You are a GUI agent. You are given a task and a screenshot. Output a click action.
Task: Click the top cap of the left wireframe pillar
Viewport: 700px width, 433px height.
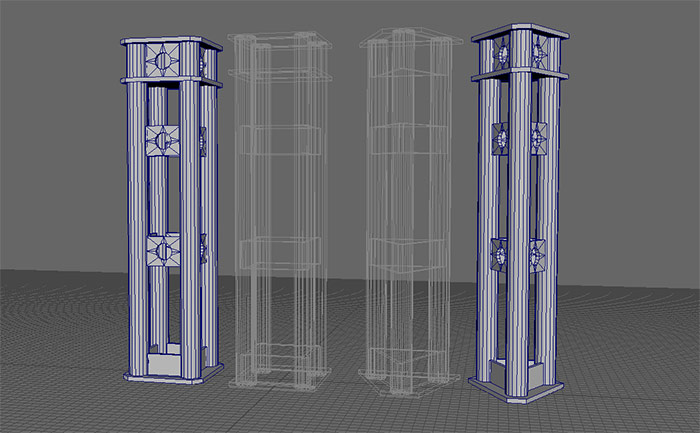pos(278,40)
